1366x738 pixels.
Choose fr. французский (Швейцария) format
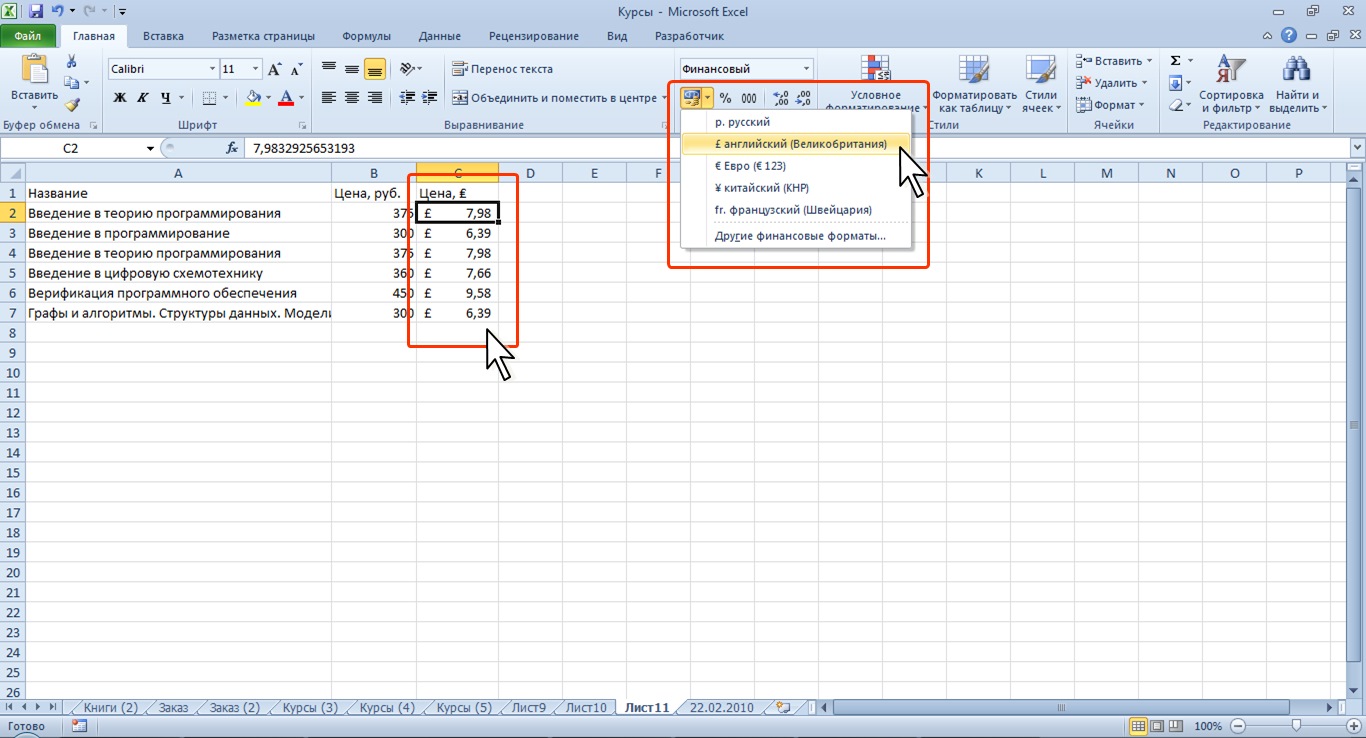[797, 210]
